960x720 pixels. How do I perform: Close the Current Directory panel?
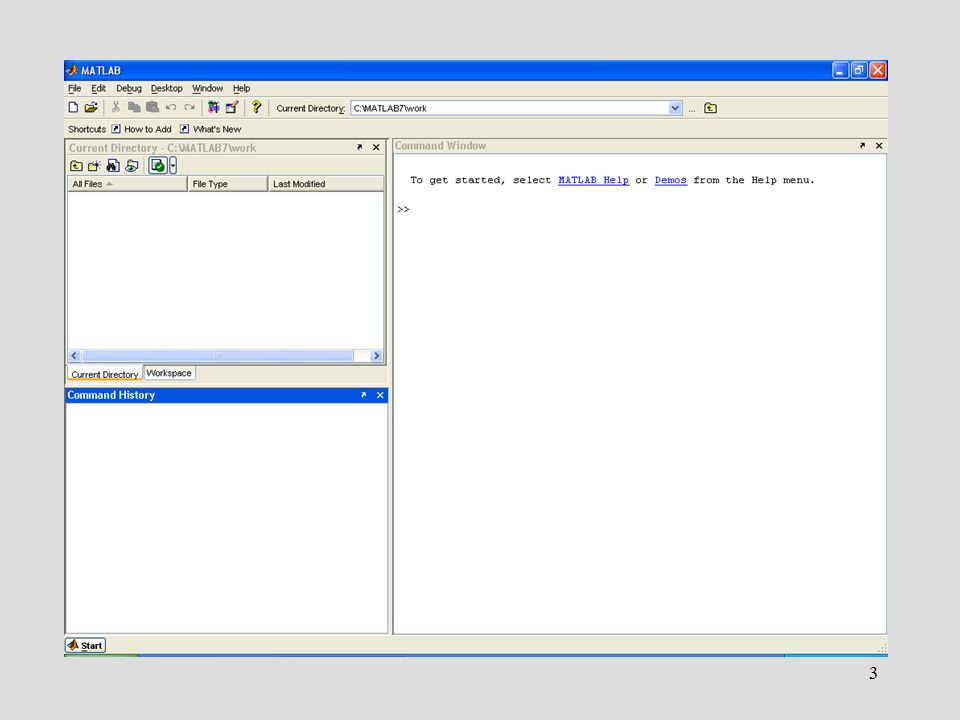[377, 147]
